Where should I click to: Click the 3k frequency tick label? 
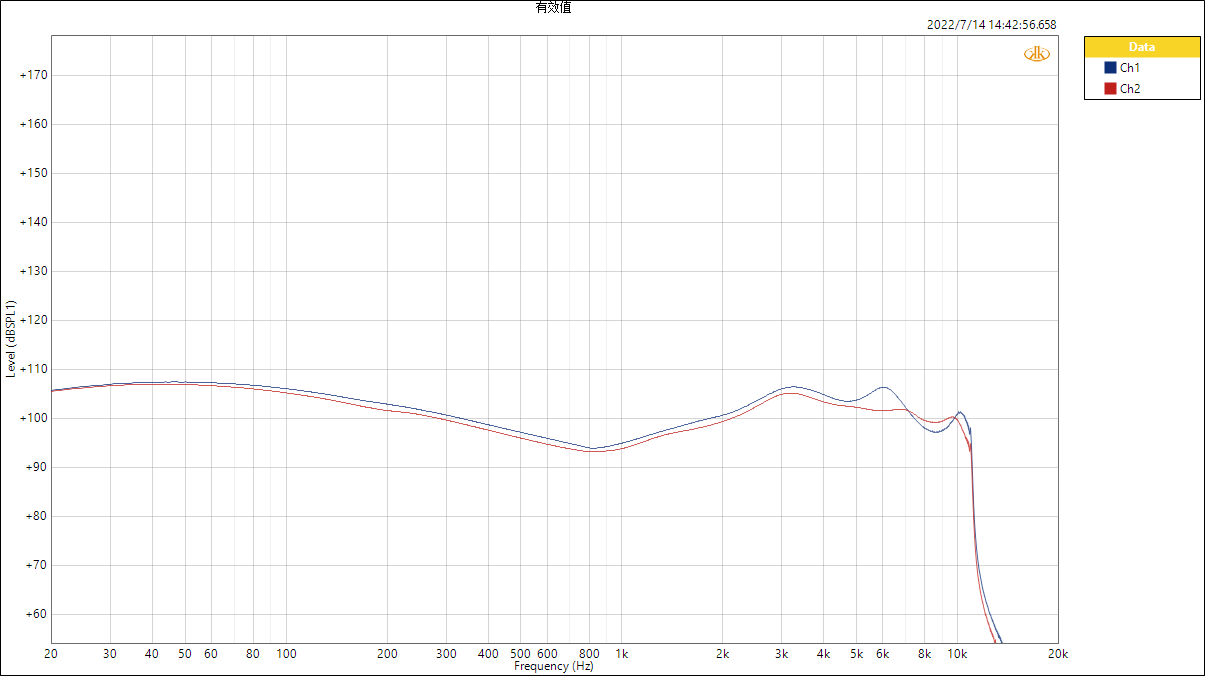(x=782, y=654)
